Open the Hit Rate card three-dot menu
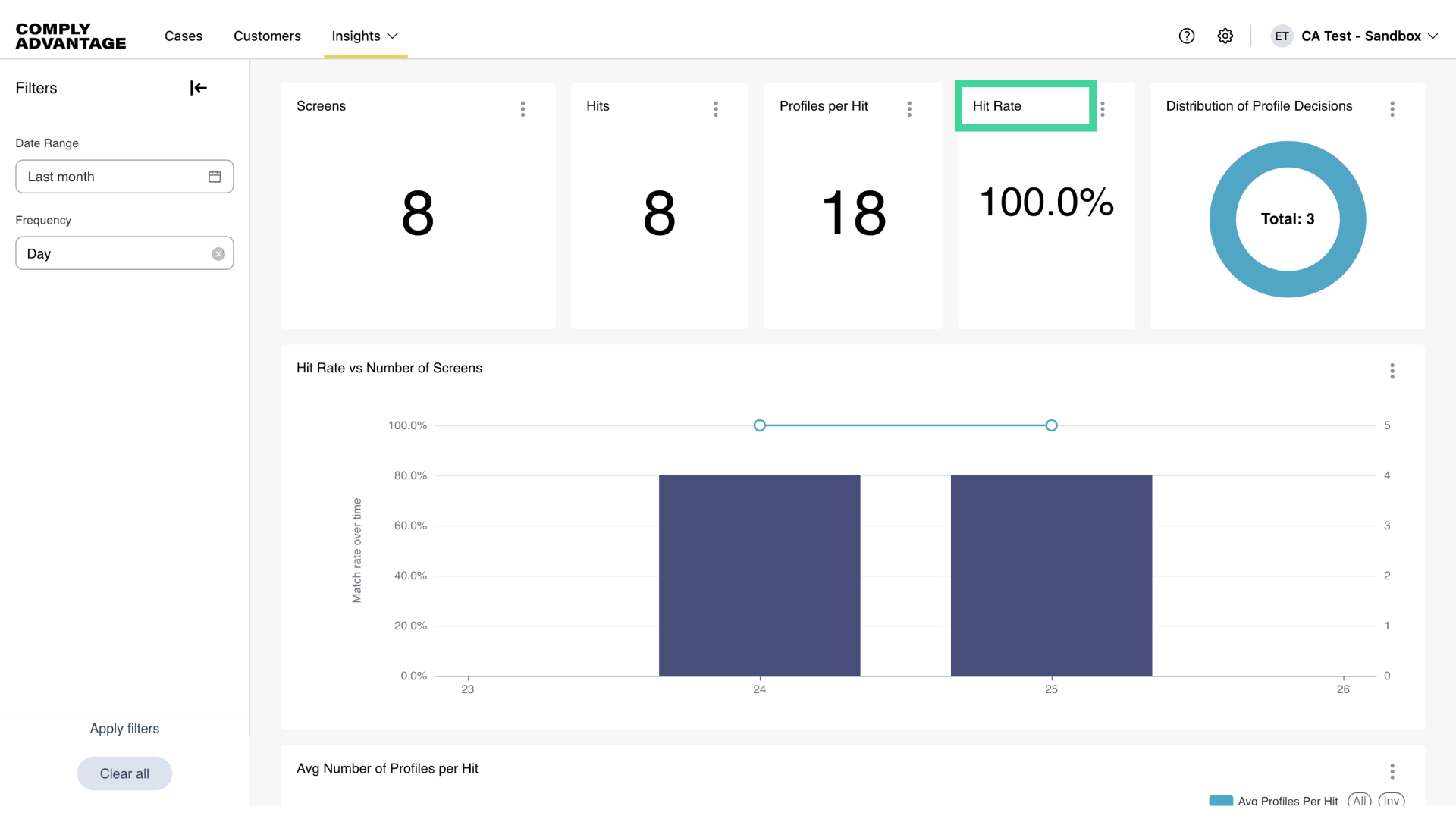This screenshot has height=819, width=1456. click(1103, 108)
